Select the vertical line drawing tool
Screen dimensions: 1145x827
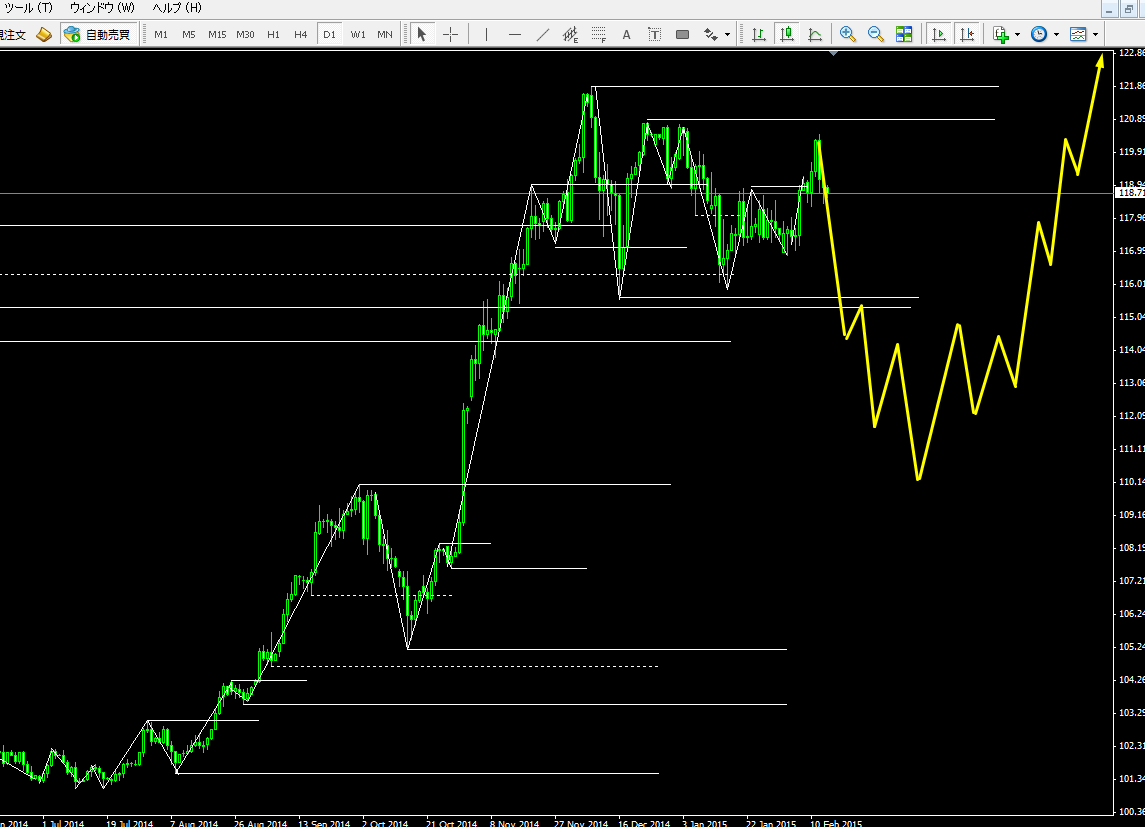[x=487, y=34]
